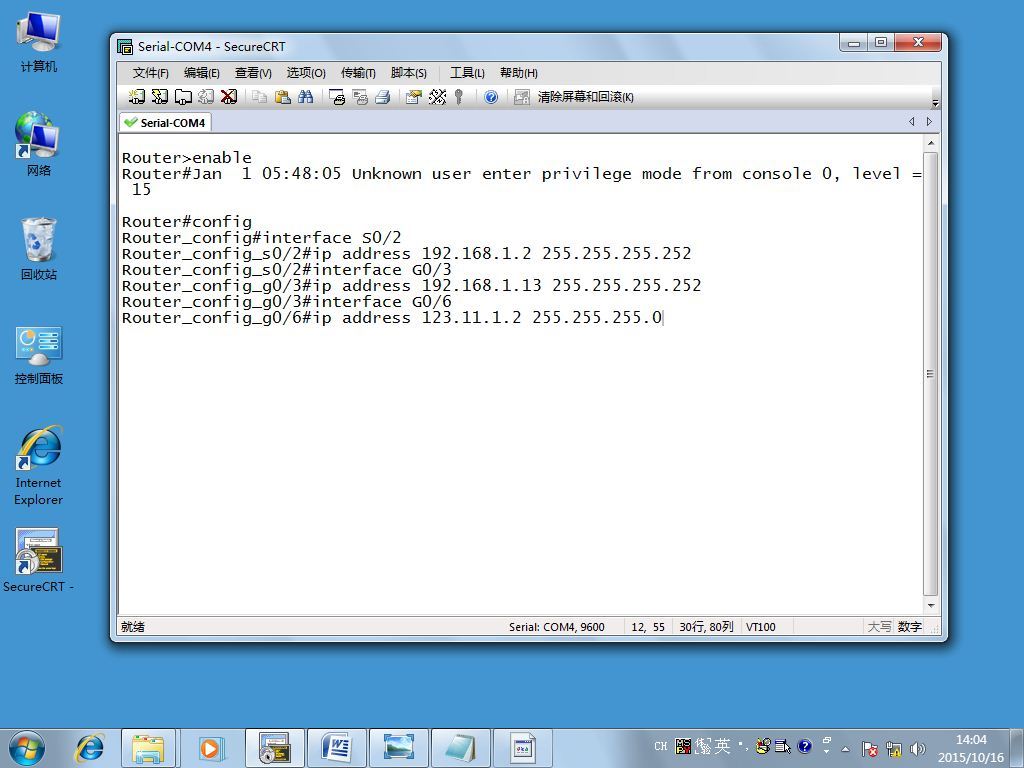This screenshot has width=1024, height=768.
Task: Open the volume speaker tray icon
Action: click(x=918, y=749)
